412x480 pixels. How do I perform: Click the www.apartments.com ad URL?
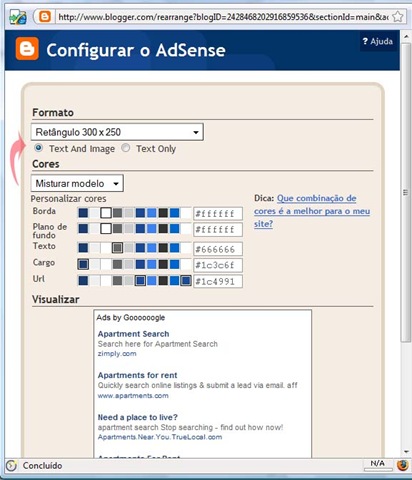point(133,396)
